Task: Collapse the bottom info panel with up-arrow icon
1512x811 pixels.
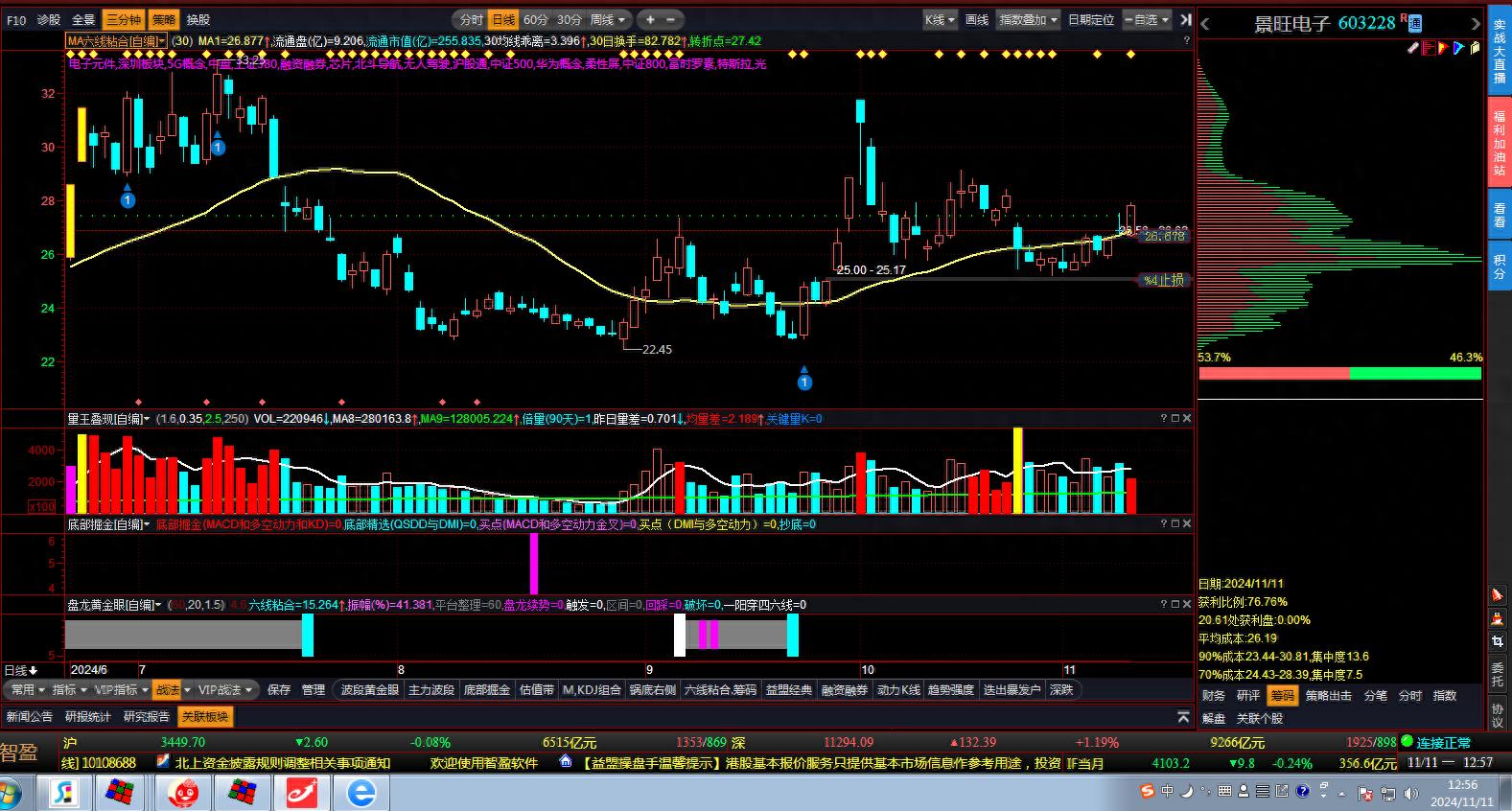Action: pyautogui.click(x=1183, y=717)
